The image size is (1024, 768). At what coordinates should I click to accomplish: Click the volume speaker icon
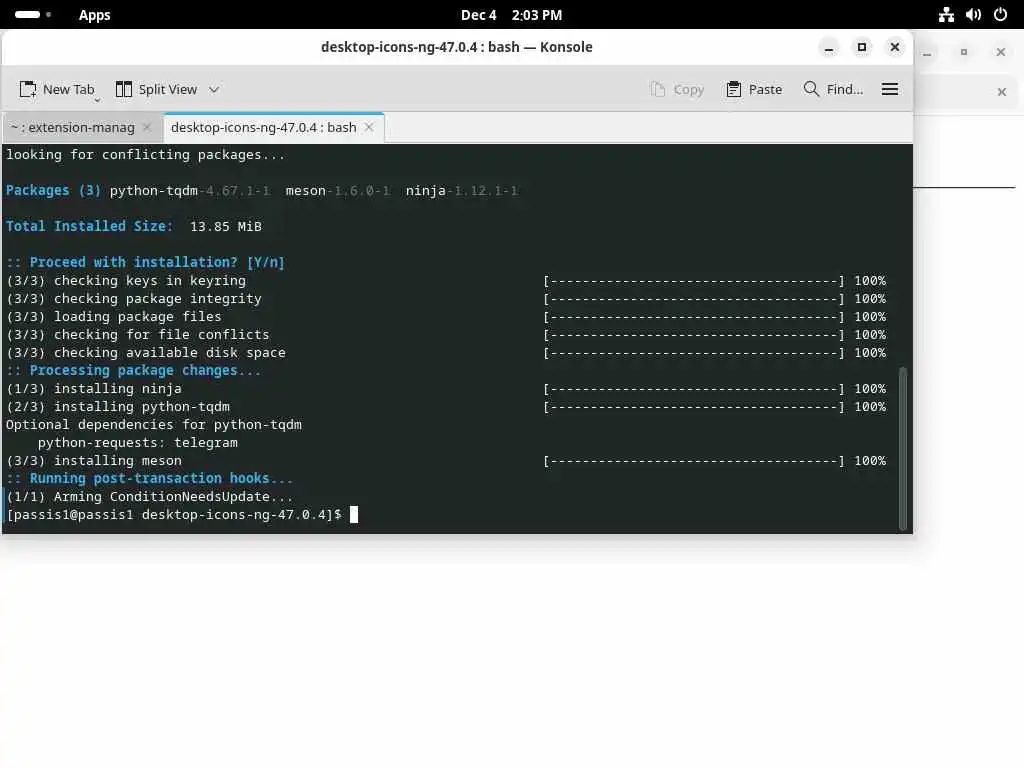point(973,14)
